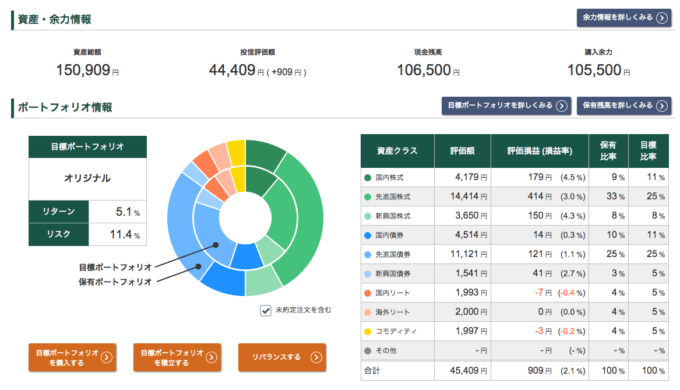This screenshot has height=390, width=680.
Task: Click the 保有ポートフォリオ chart label
Action: (x=115, y=282)
